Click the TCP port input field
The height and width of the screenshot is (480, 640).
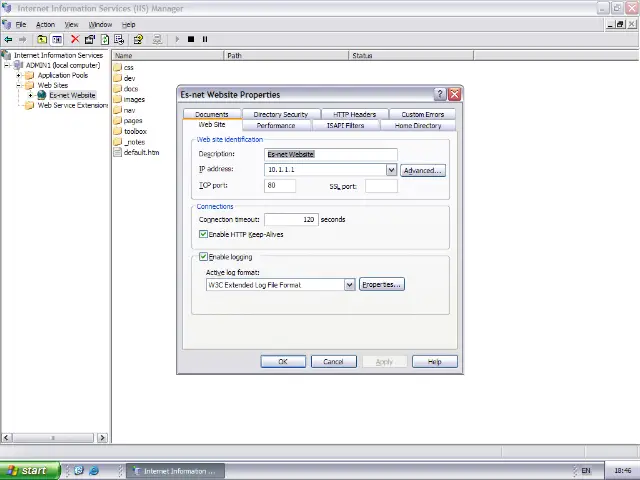coord(280,186)
